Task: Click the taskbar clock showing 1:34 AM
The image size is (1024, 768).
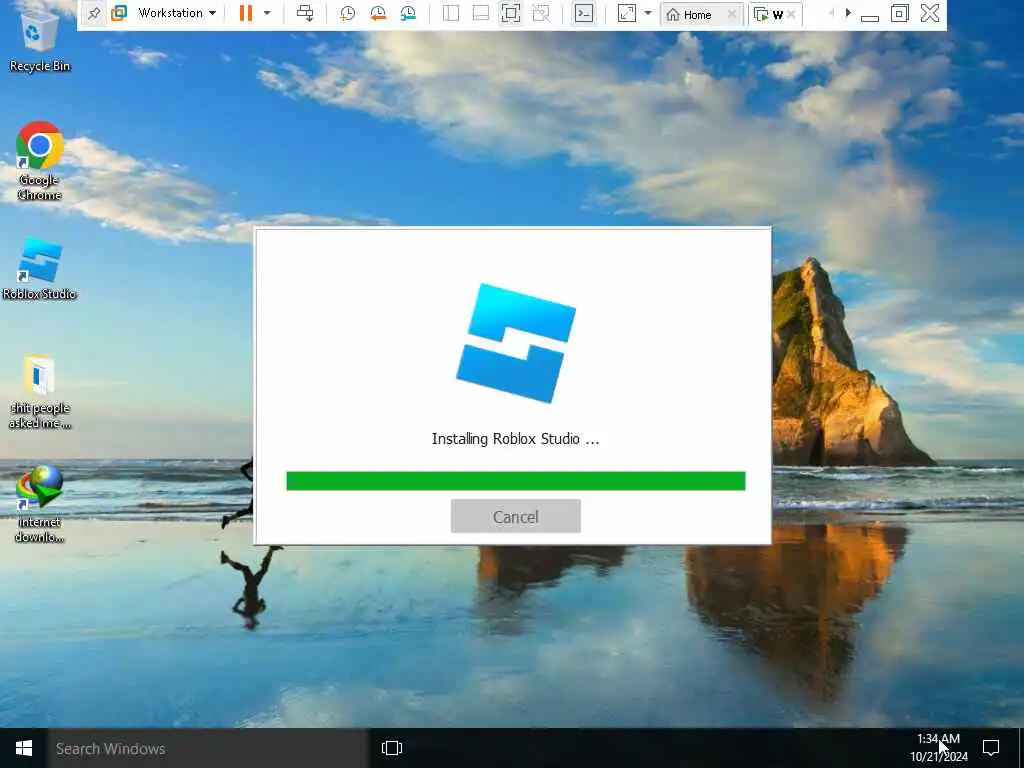Action: pos(938,748)
